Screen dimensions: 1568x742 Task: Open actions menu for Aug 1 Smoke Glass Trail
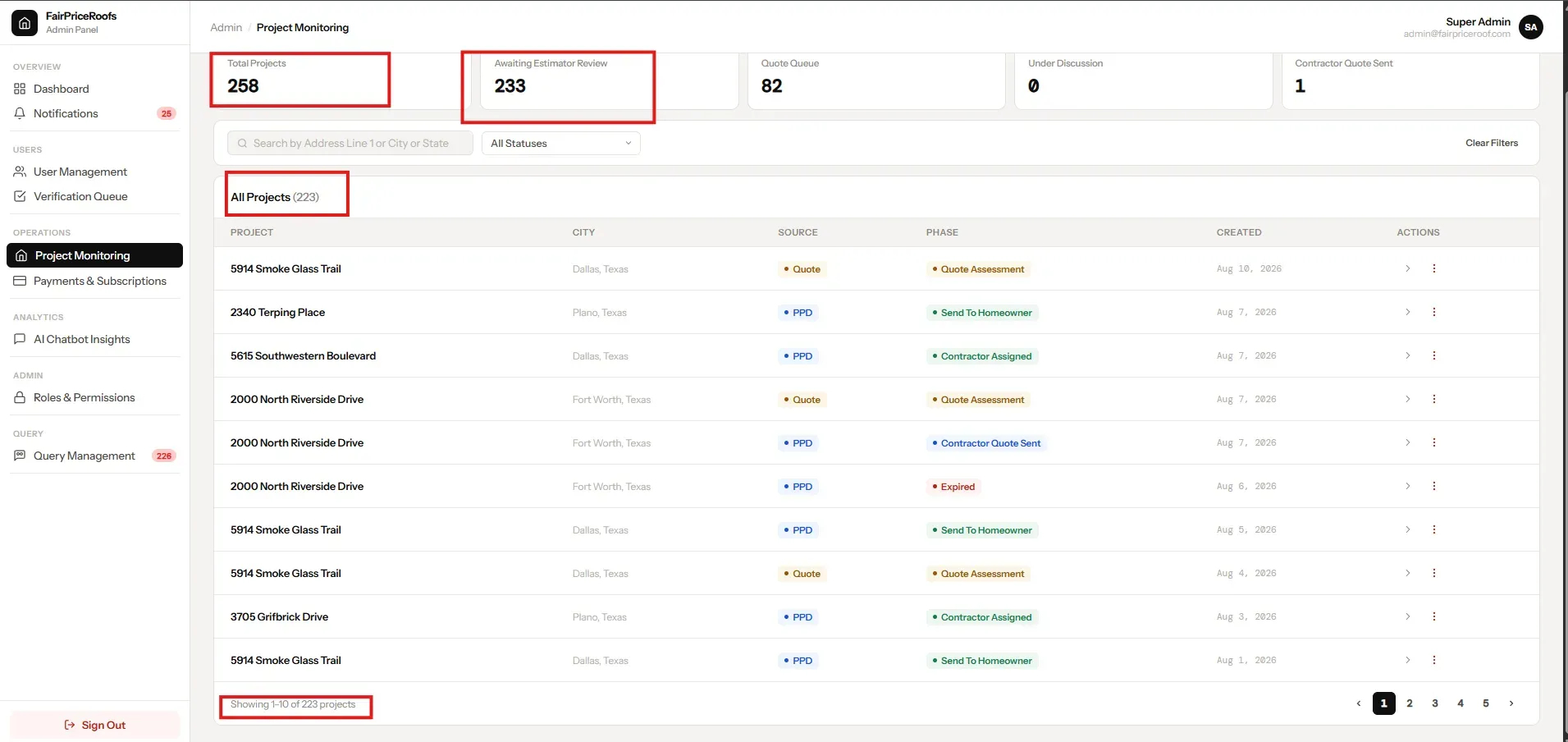1434,660
